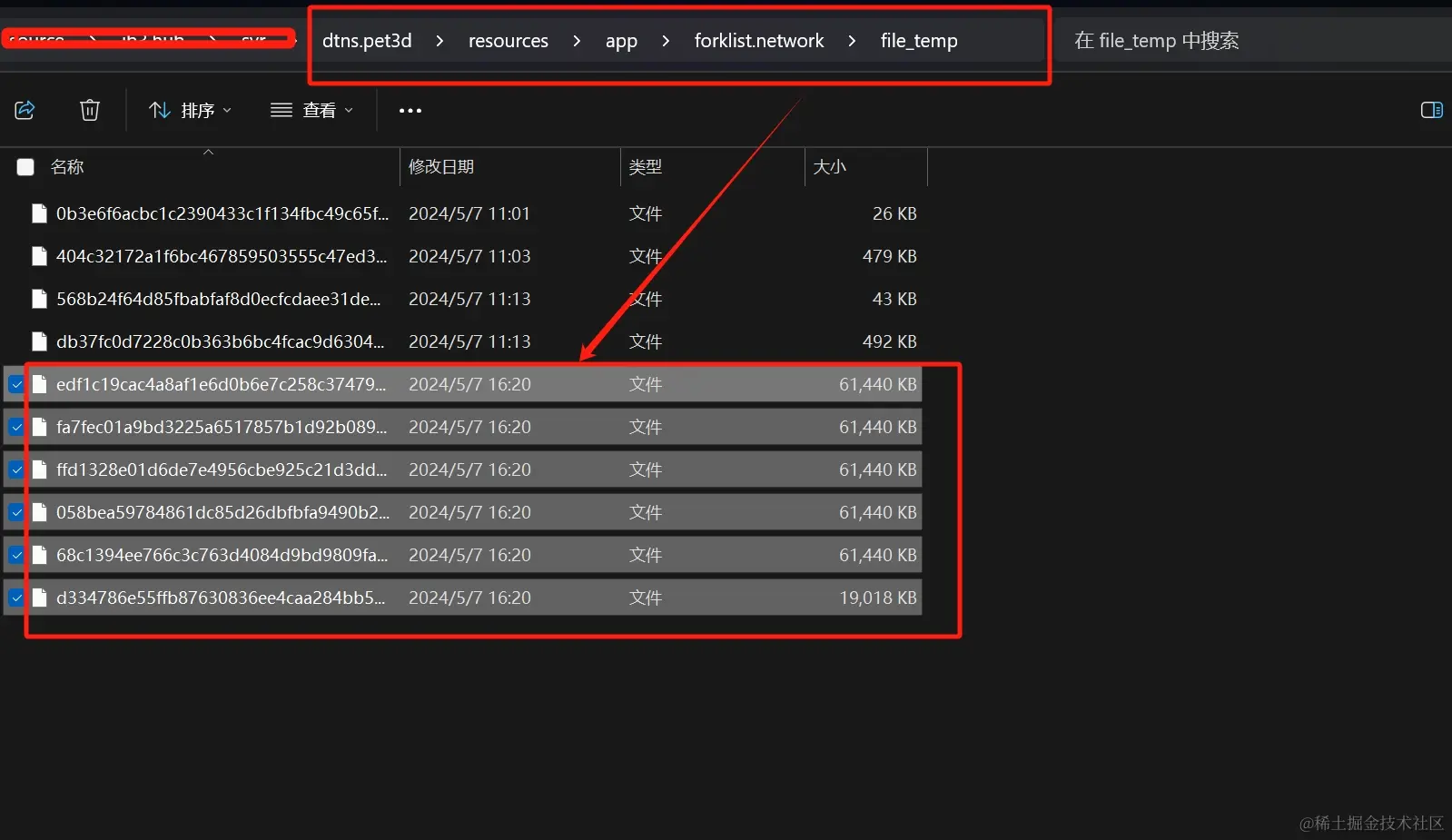Screen dimensions: 1452x840
Task: Sort by 名称 column header
Action: pyautogui.click(x=67, y=167)
